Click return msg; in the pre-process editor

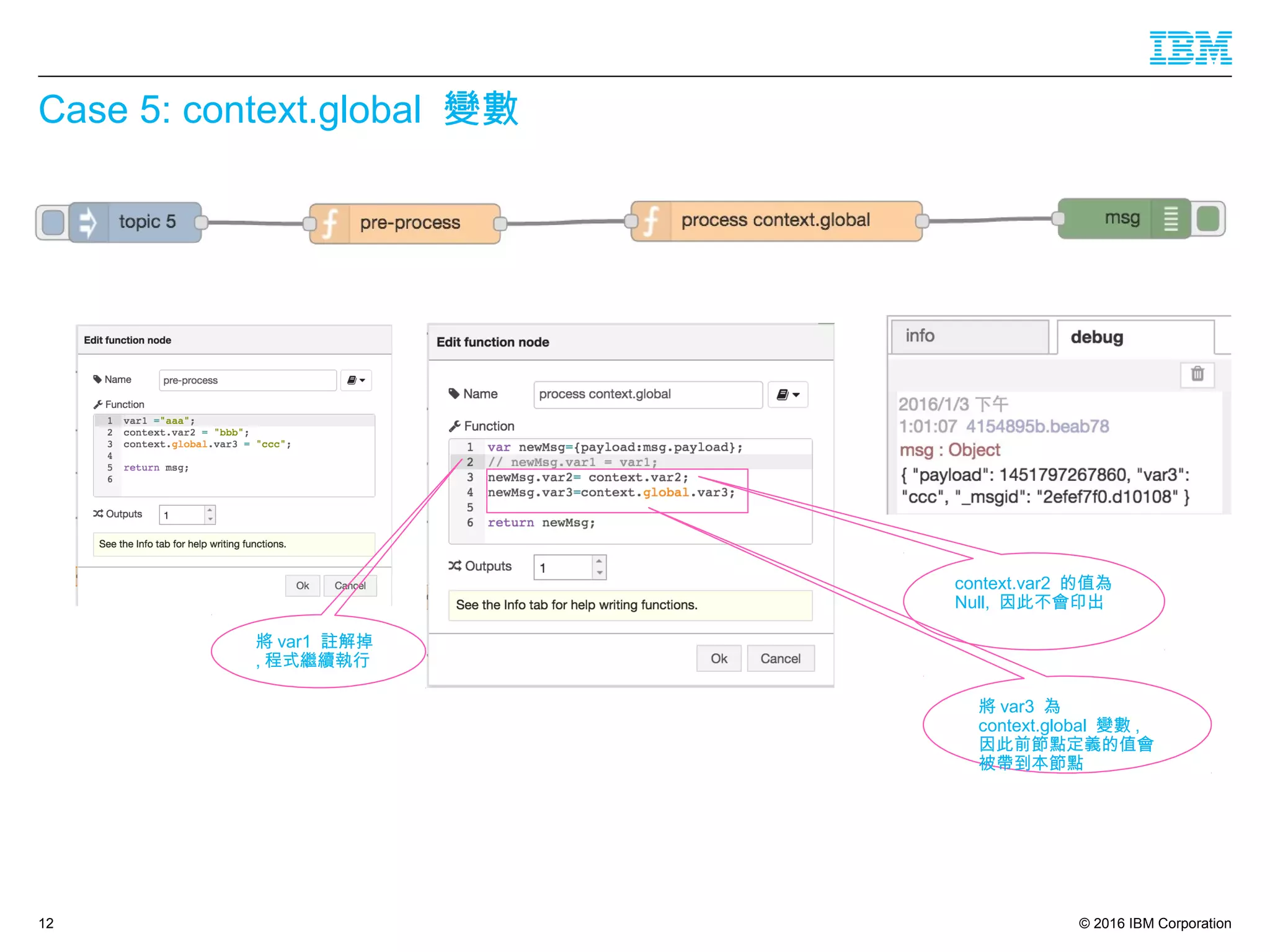coord(156,468)
